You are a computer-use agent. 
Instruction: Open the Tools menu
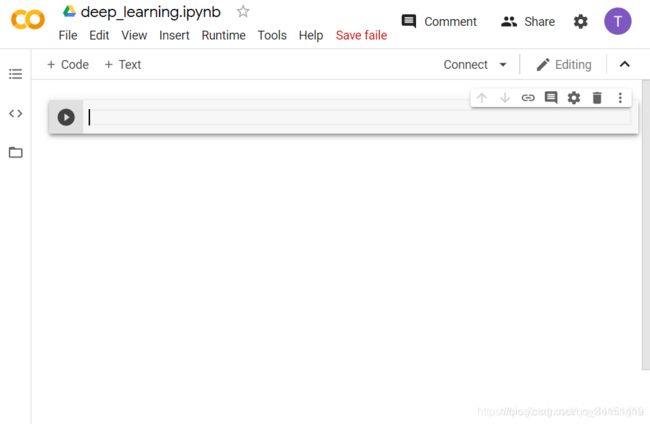[x=272, y=36]
